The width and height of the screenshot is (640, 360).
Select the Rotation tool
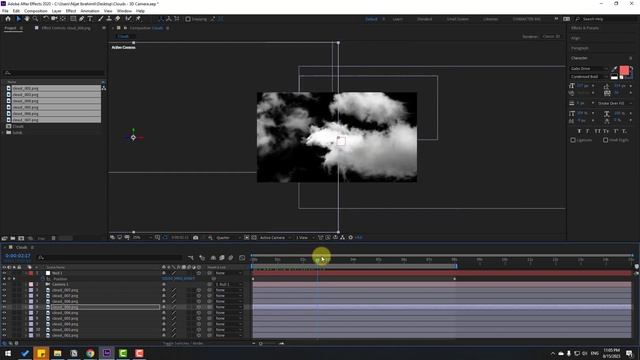pos(46,19)
